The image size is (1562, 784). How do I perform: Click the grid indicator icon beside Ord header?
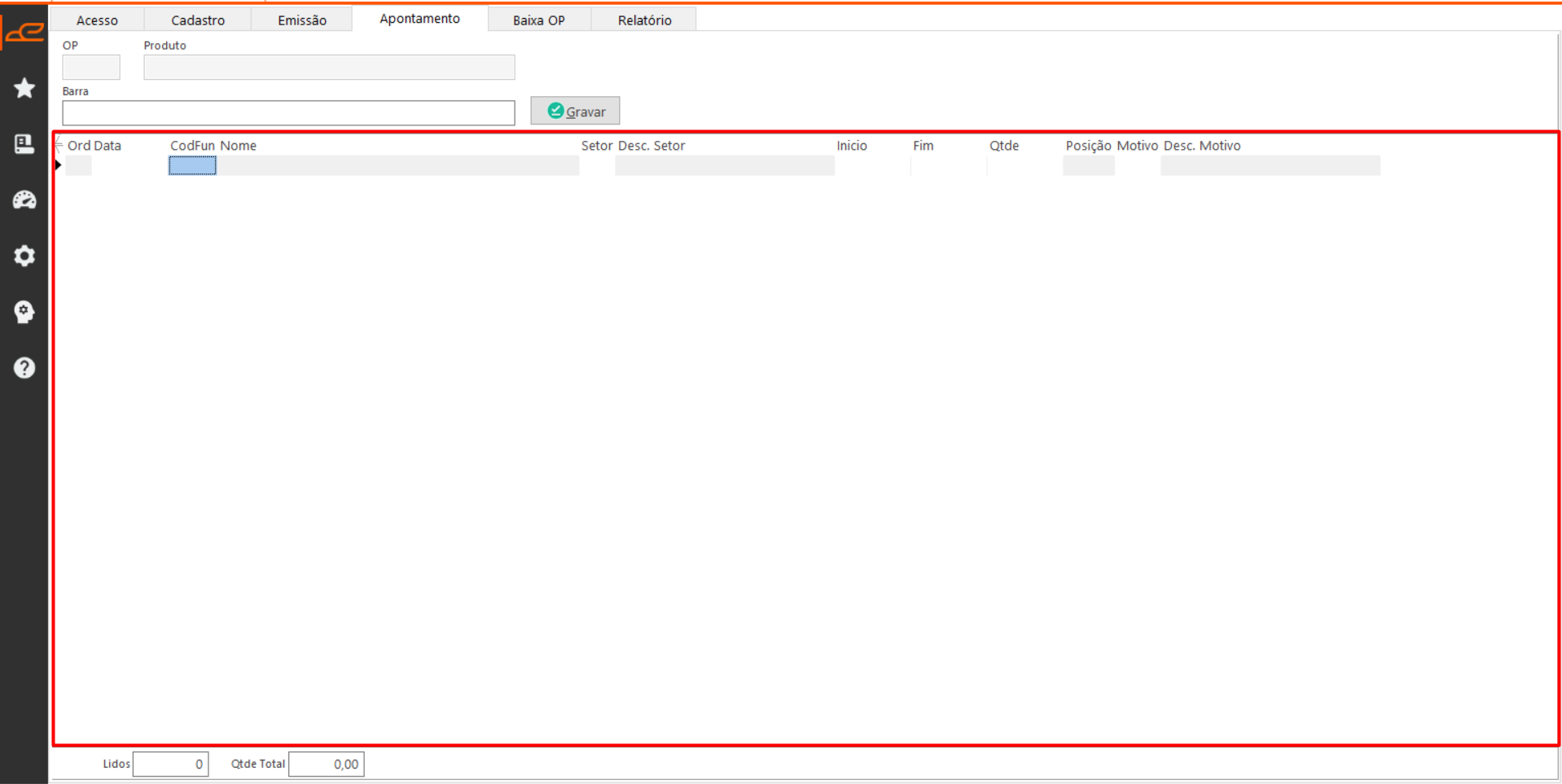59,146
